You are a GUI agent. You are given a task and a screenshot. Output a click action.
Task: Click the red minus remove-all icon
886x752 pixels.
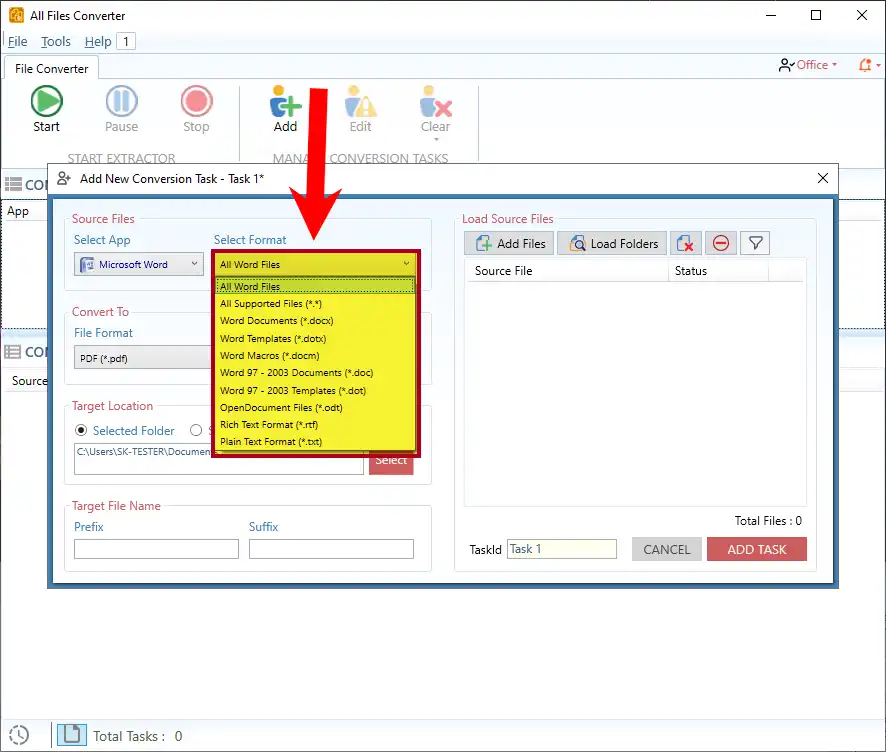pos(720,244)
